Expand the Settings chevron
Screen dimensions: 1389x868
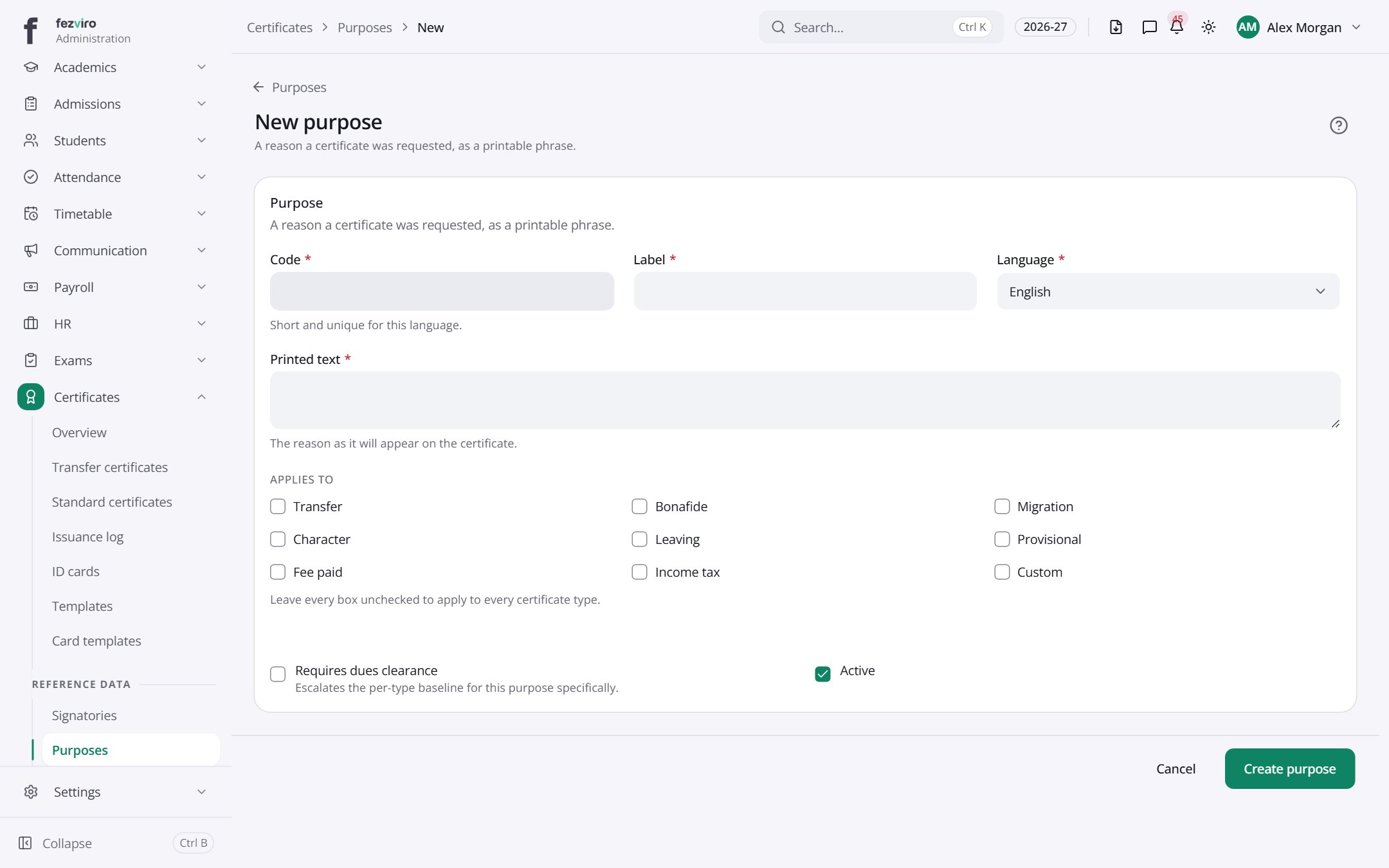click(x=202, y=792)
